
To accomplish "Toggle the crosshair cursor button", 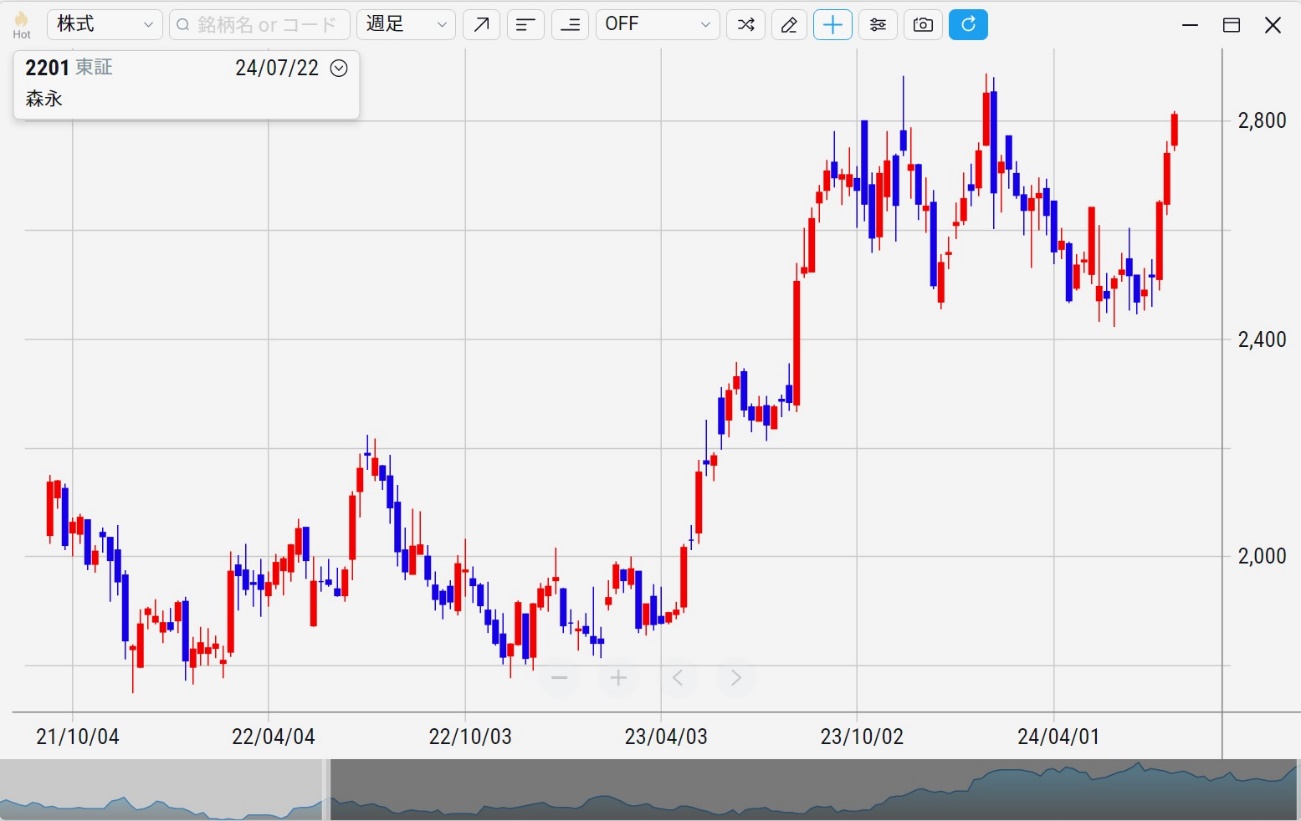I will click(x=833, y=24).
